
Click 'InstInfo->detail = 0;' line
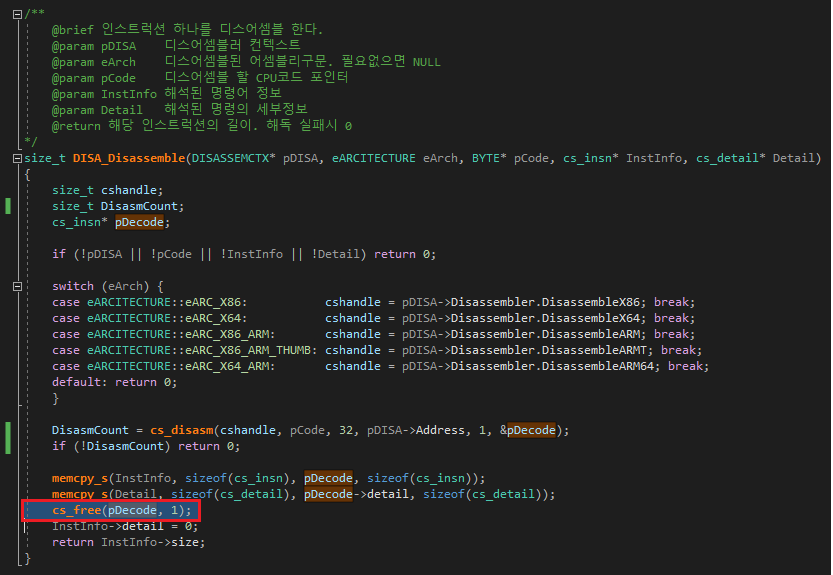pos(125,526)
